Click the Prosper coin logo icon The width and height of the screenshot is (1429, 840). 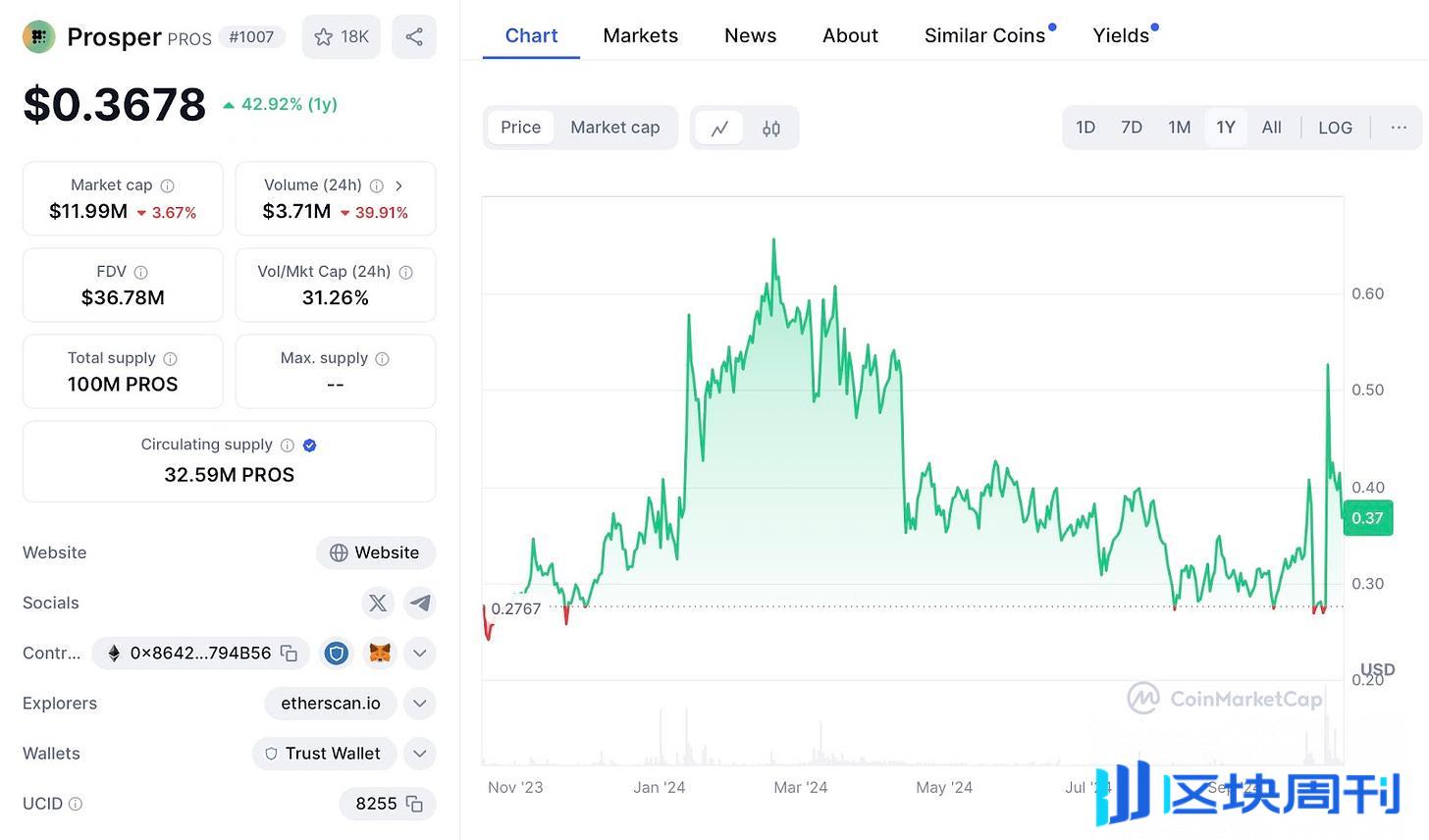point(39,37)
